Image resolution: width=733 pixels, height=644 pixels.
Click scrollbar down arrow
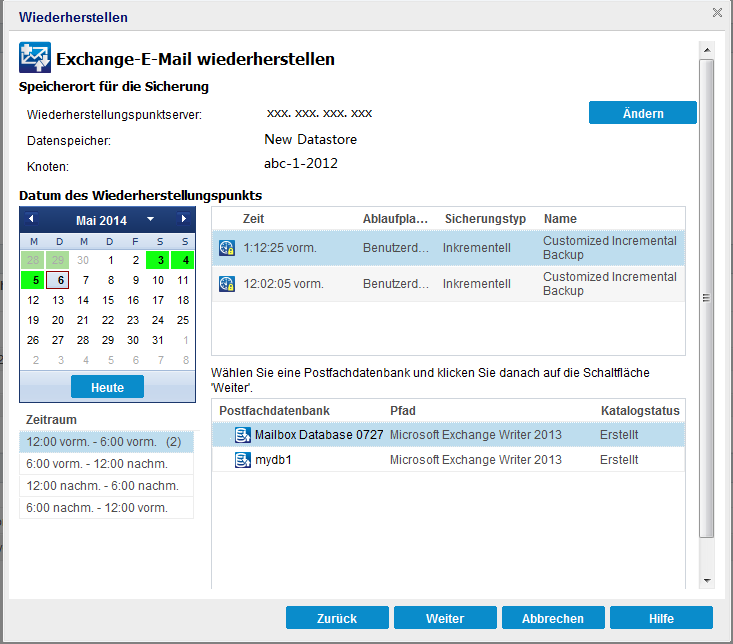pyautogui.click(x=707, y=581)
